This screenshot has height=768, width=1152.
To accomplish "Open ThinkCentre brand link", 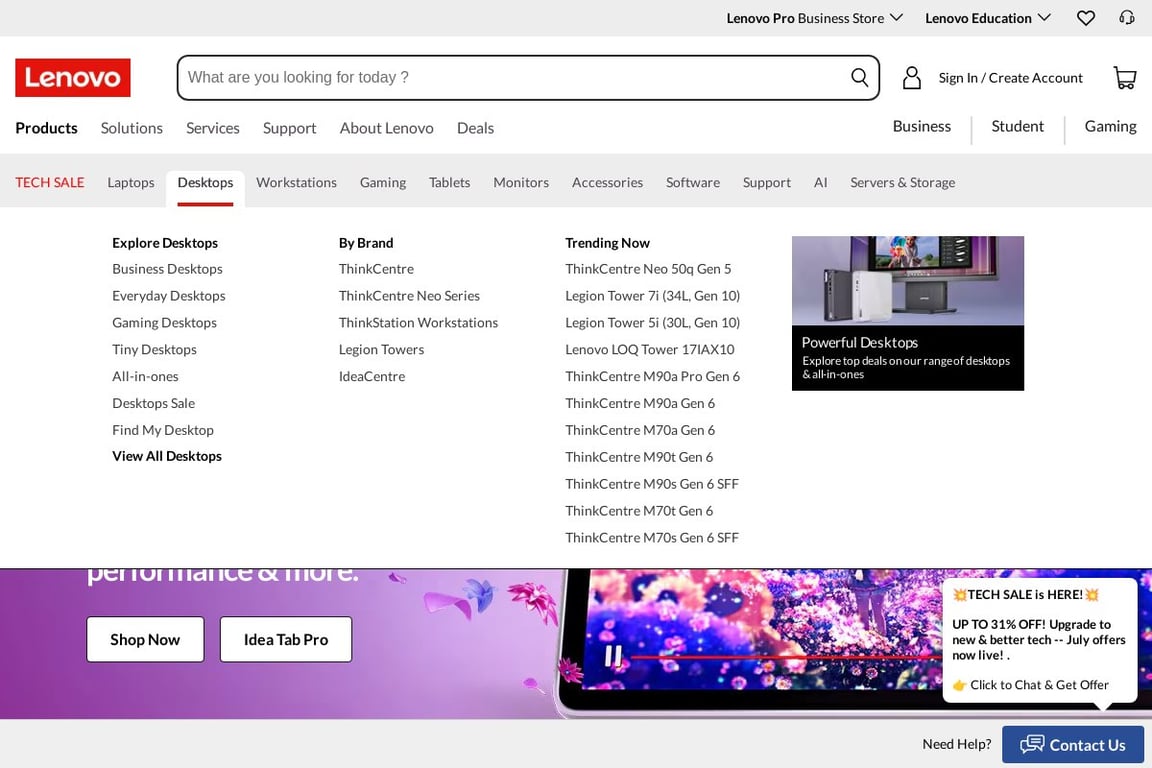I will click(376, 269).
